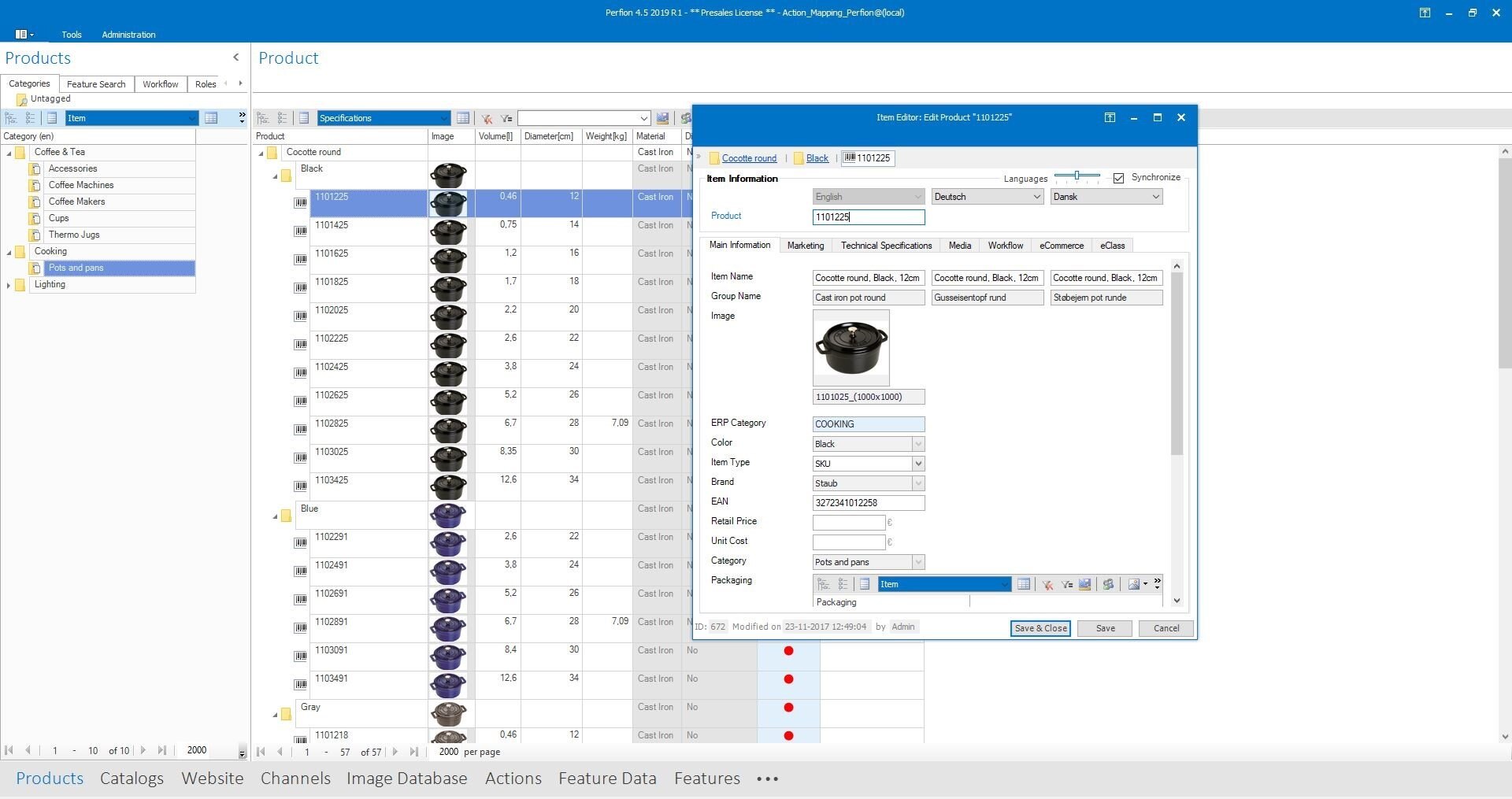Click the red status indicator for product 1103091

coord(788,651)
